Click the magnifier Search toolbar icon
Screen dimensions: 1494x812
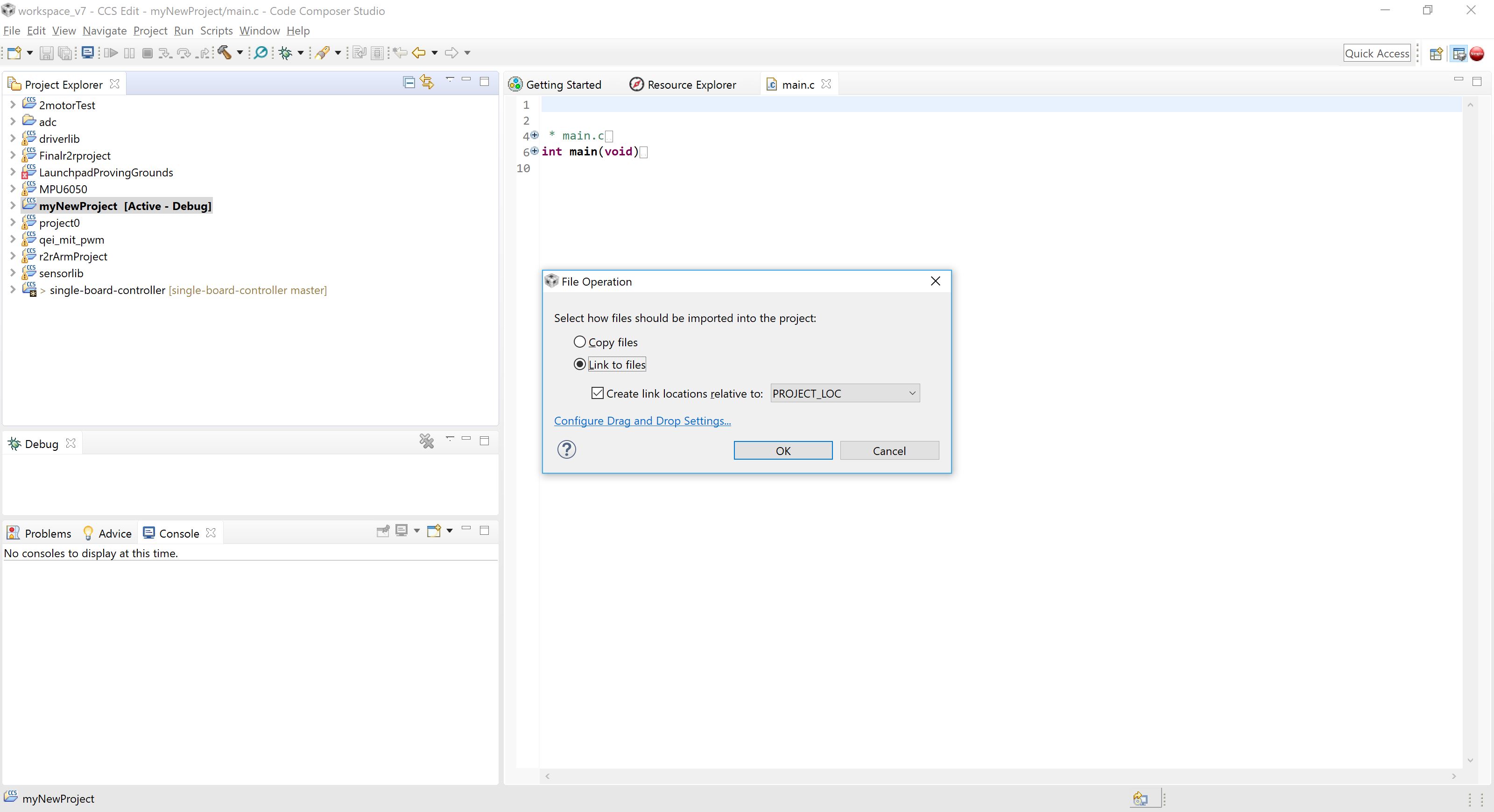pyautogui.click(x=261, y=53)
